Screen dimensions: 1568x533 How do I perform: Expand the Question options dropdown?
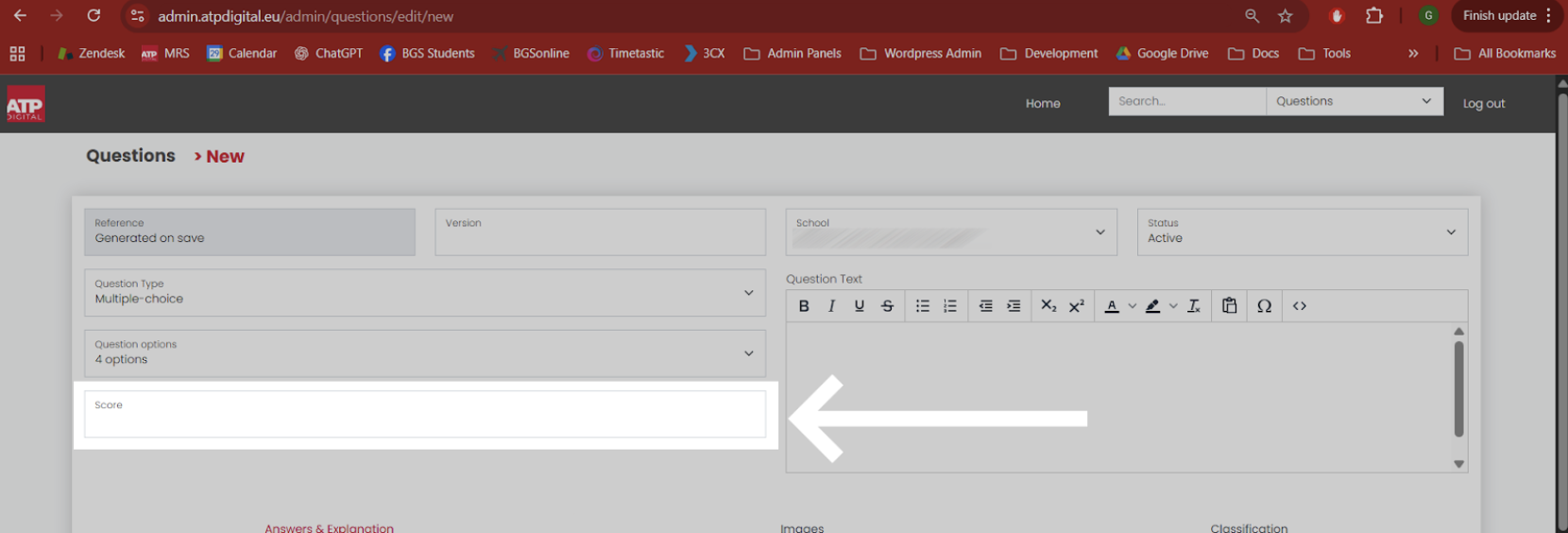point(425,353)
